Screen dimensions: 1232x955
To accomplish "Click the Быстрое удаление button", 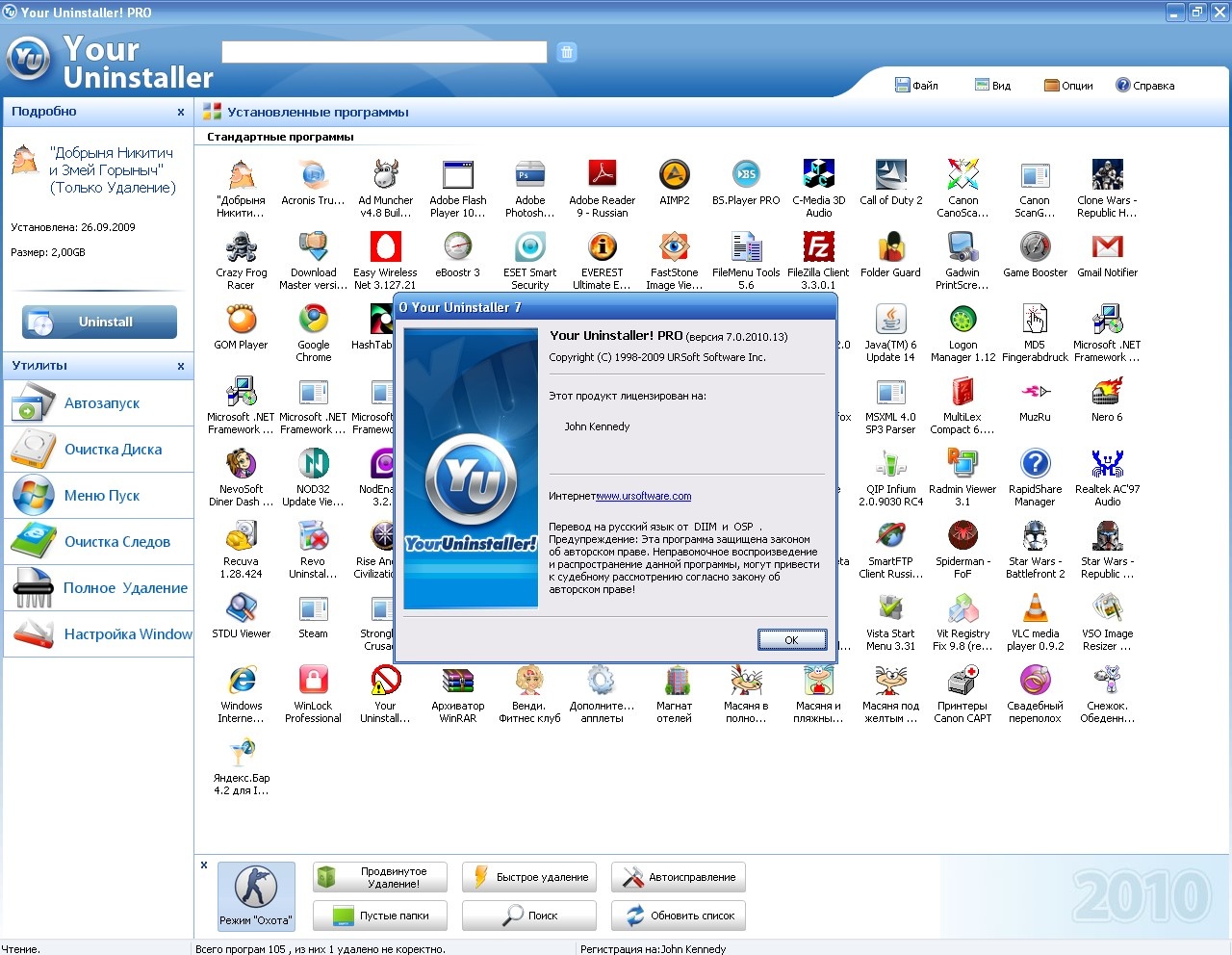I will click(529, 877).
